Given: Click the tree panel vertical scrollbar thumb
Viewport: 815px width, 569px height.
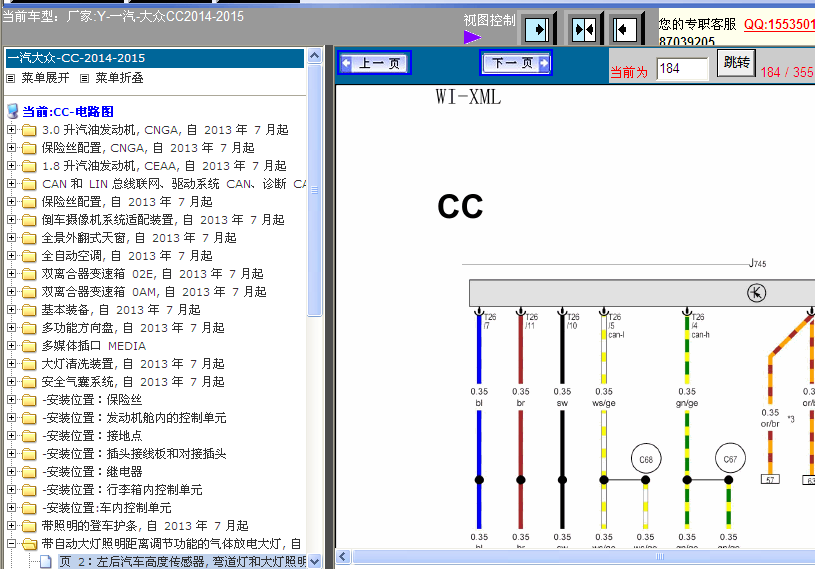Looking at the screenshot, I should click(314, 190).
